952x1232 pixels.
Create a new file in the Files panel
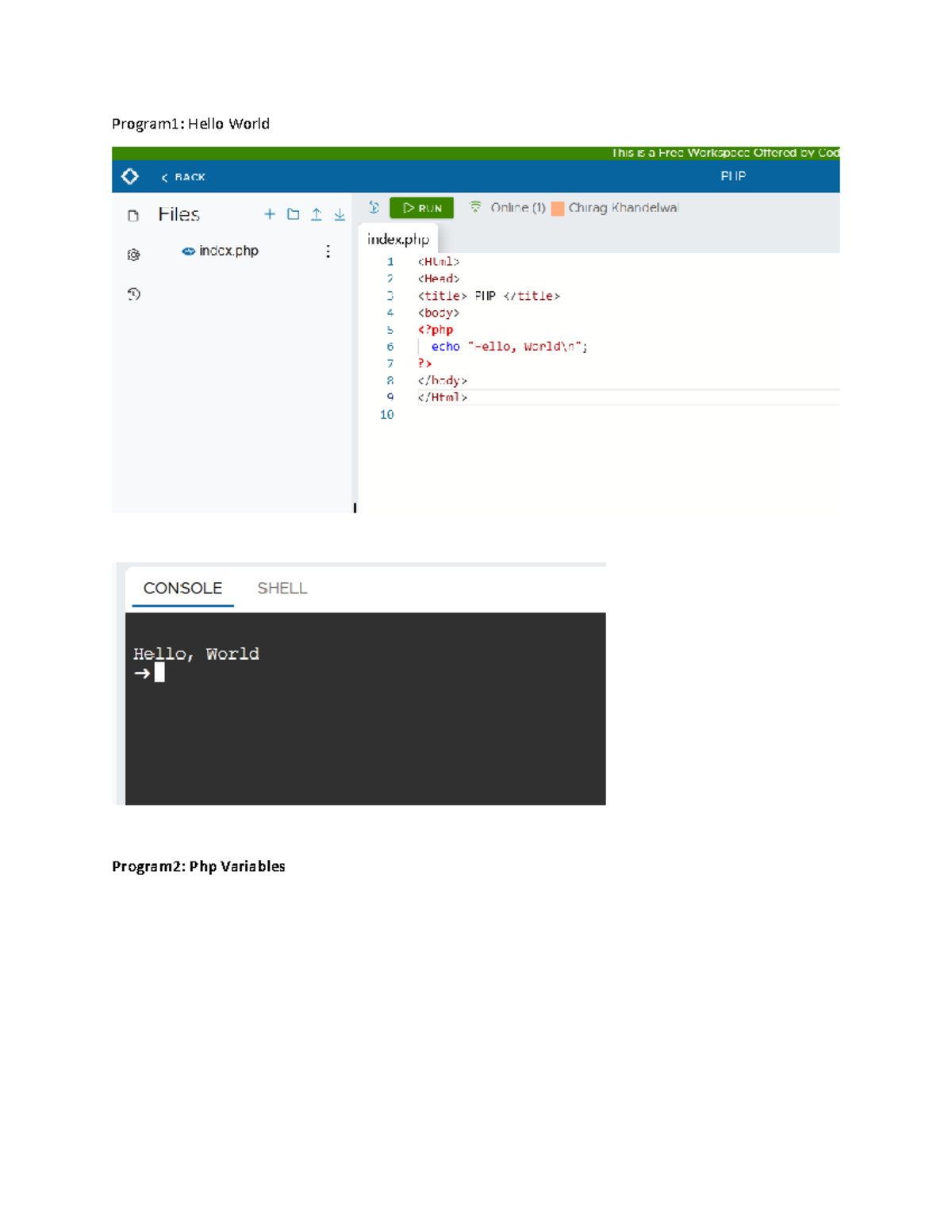click(270, 214)
